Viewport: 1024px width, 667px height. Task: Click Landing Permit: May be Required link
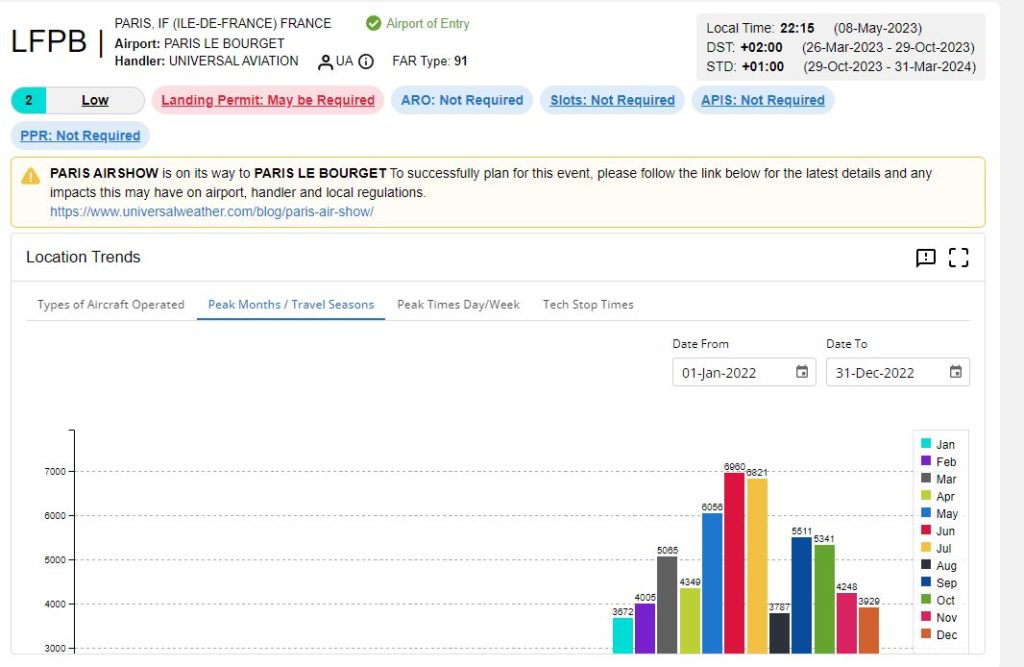click(x=268, y=100)
